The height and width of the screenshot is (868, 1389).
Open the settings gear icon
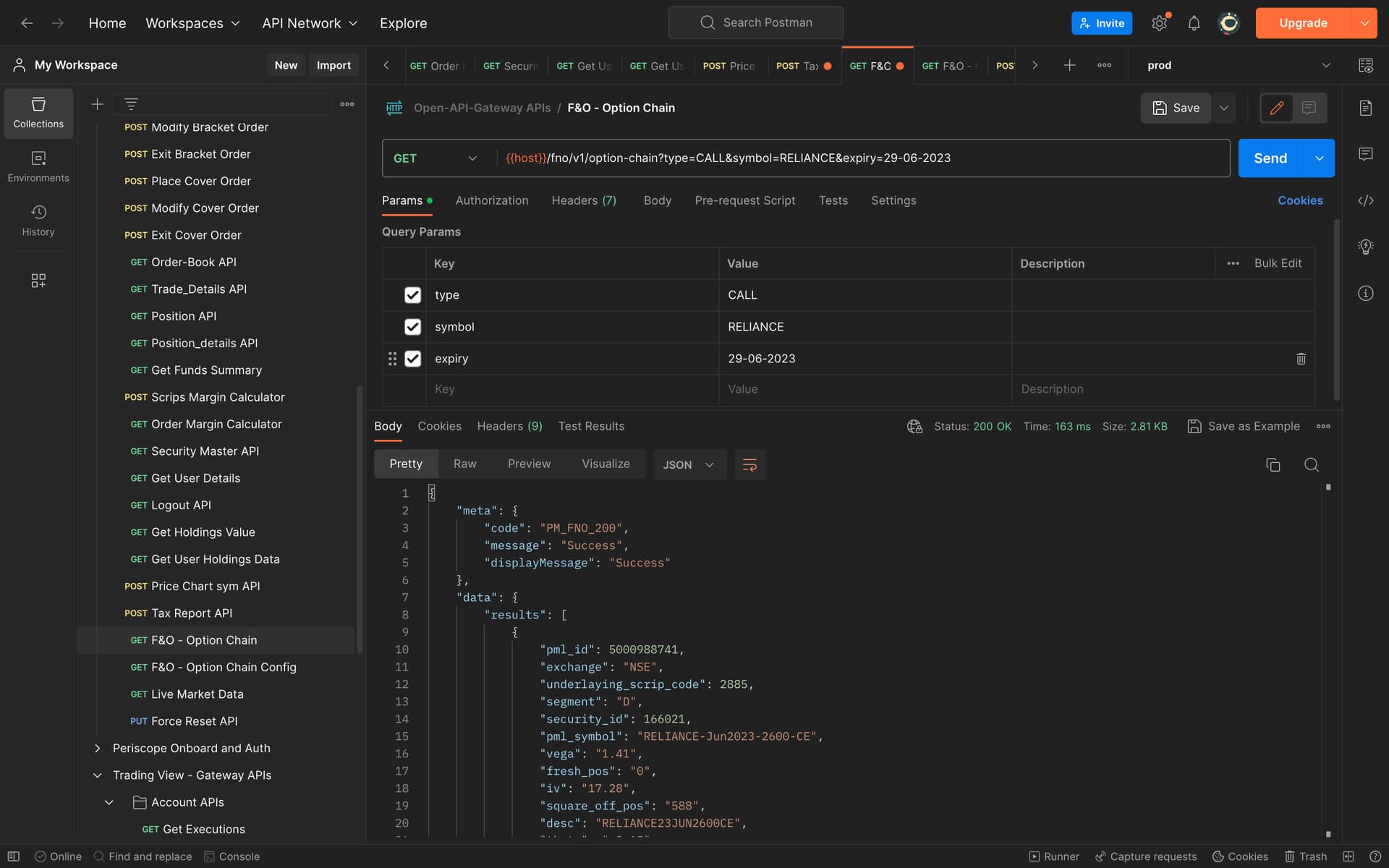click(1160, 23)
